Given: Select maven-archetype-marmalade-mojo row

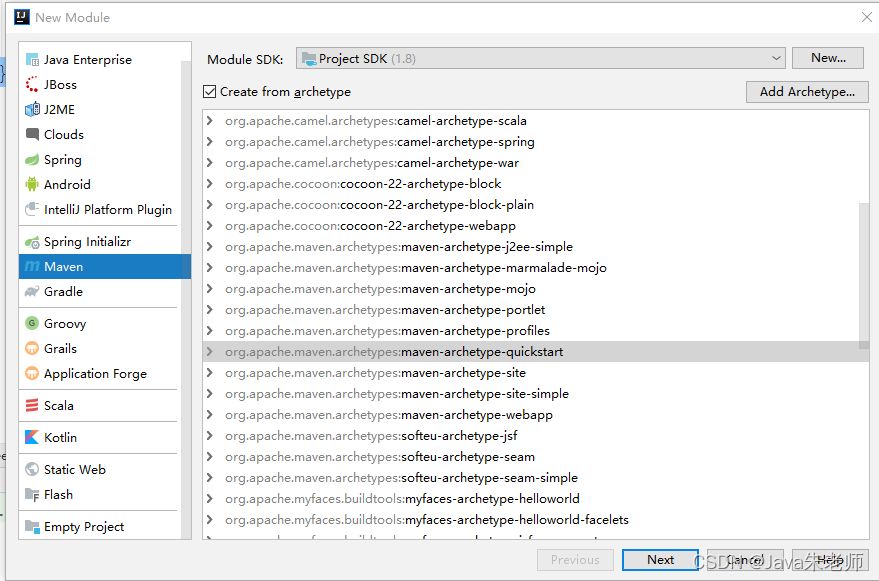Looking at the screenshot, I should [536, 268].
